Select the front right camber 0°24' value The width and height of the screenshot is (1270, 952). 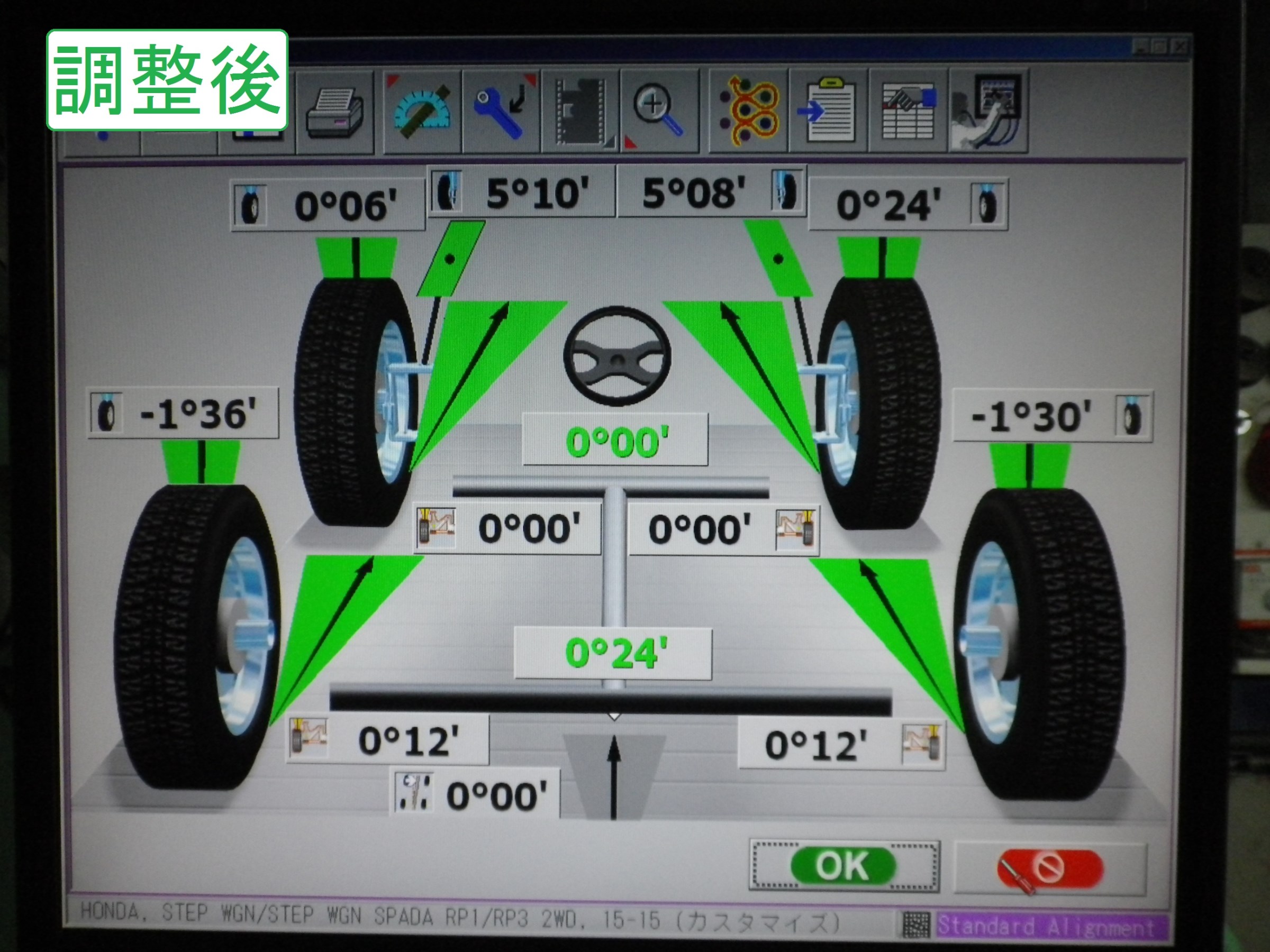pyautogui.click(x=888, y=205)
